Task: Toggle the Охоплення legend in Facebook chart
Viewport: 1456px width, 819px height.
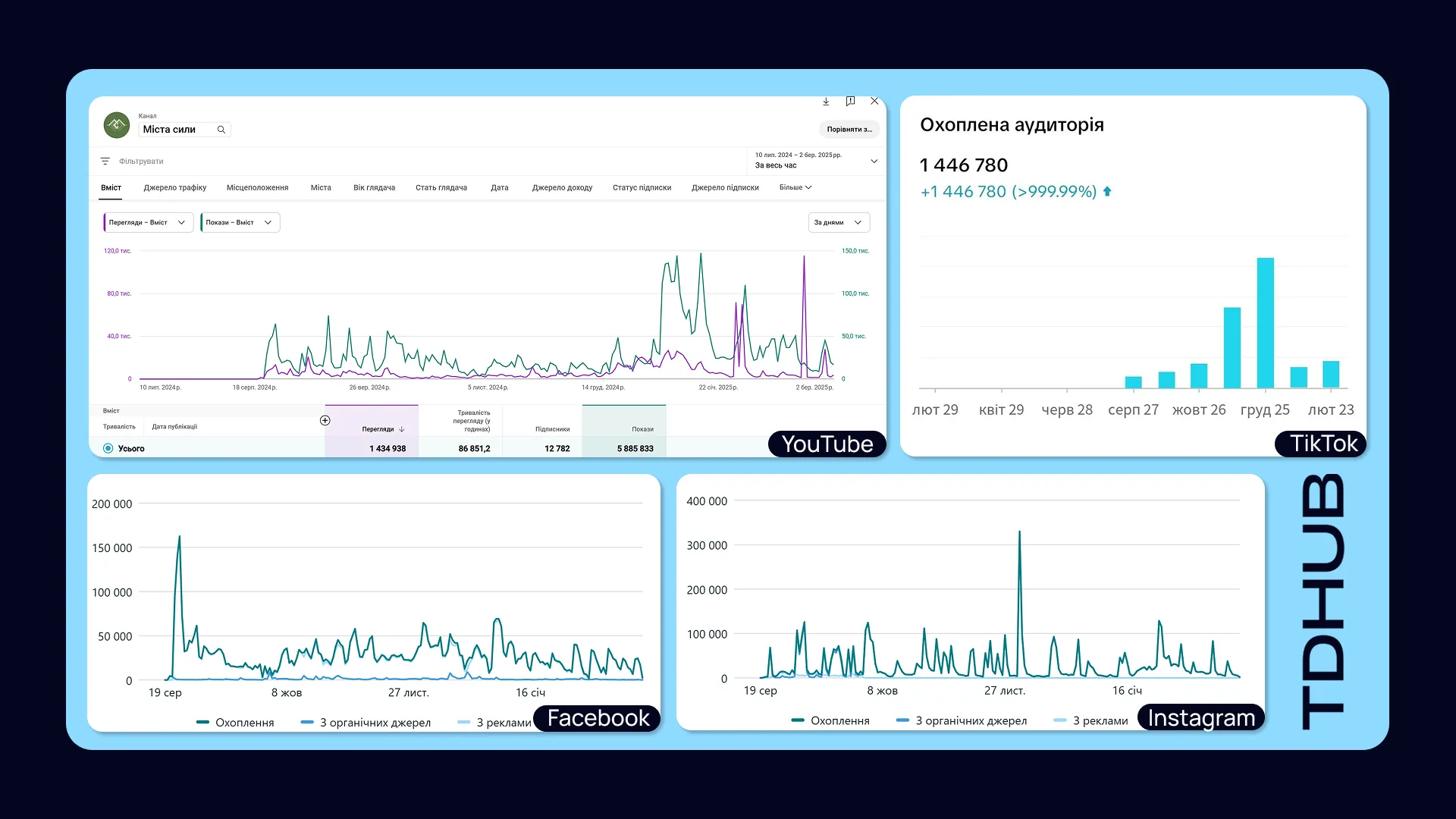Action: tap(235, 723)
